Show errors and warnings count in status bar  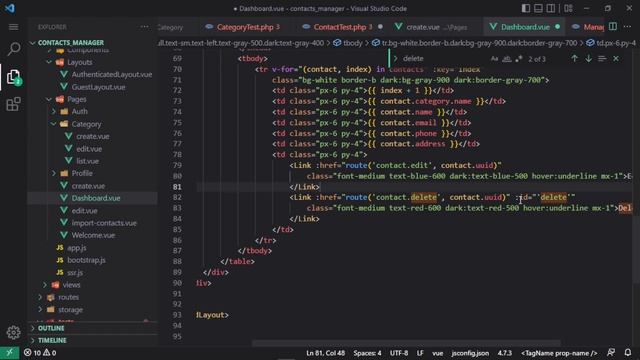40,353
